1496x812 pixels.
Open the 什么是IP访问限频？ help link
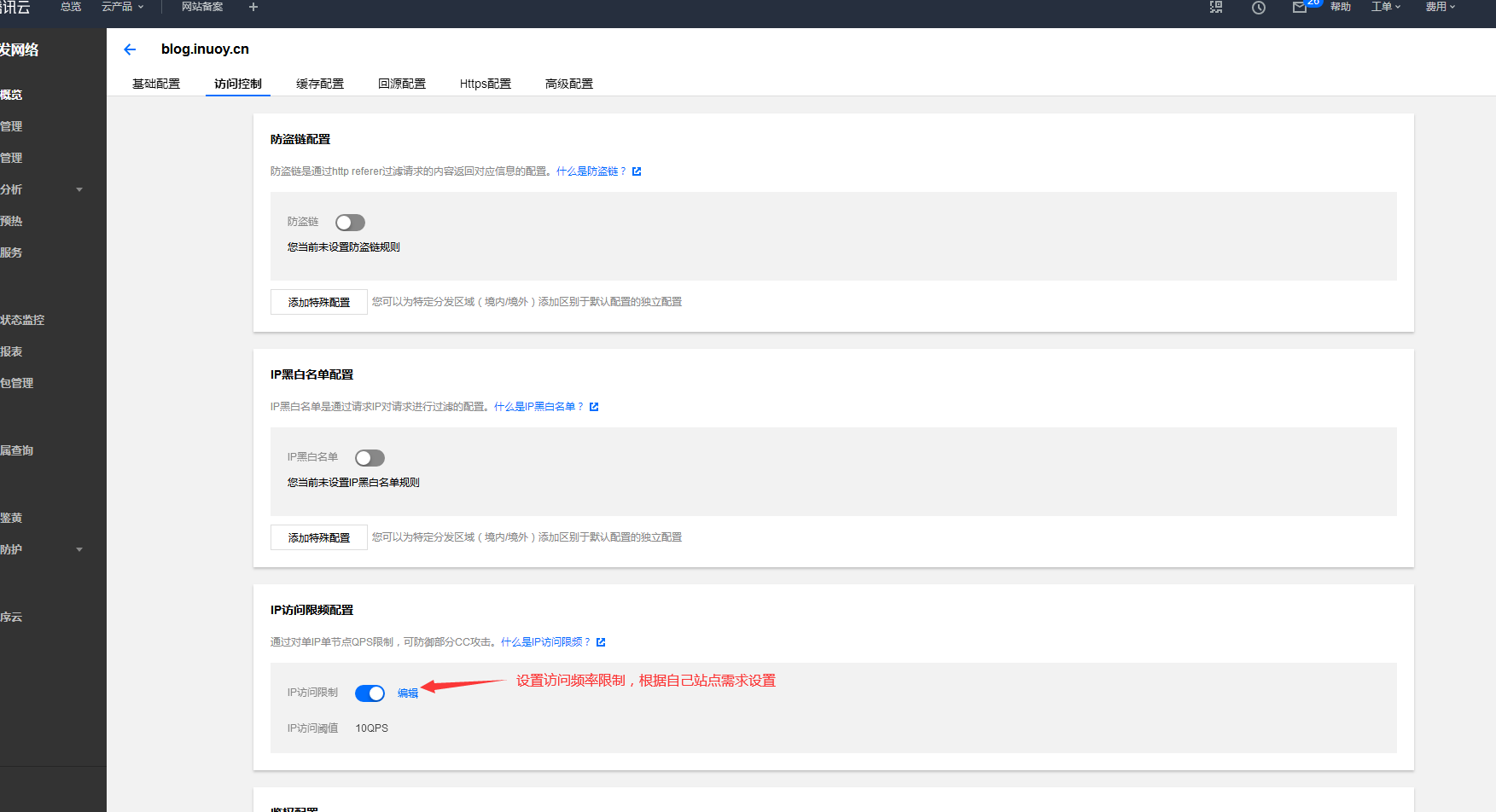(546, 642)
